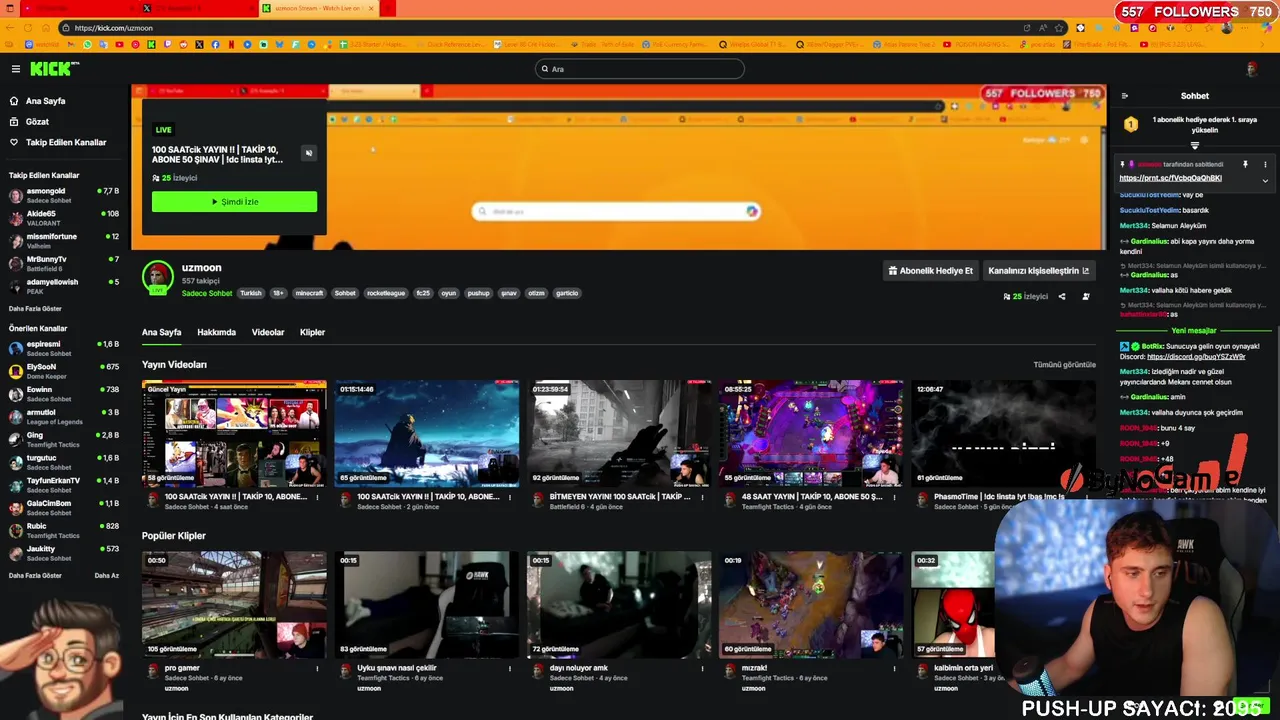Click the share icon beside viewer count
Viewport: 1280px width, 720px height.
(x=1062, y=297)
